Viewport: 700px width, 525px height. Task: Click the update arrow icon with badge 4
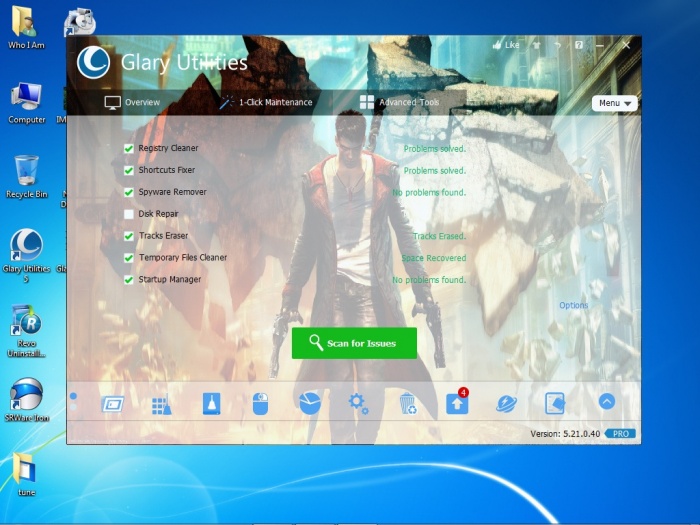(457, 404)
